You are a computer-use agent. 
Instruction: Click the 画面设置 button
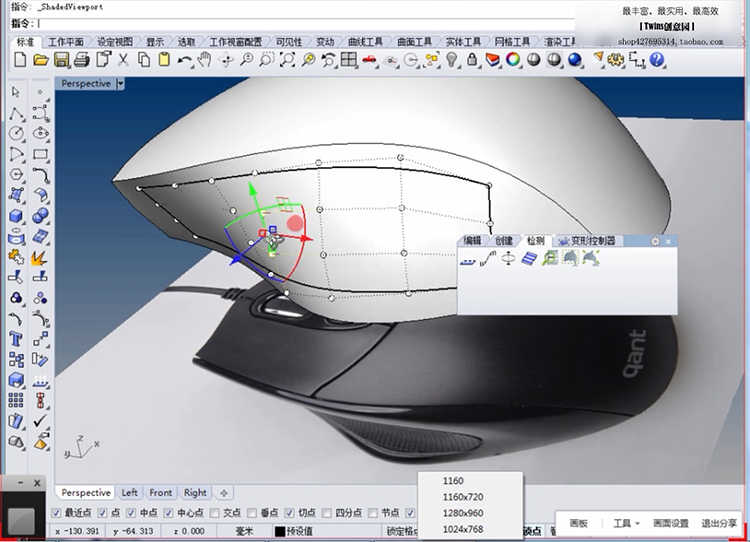click(671, 523)
